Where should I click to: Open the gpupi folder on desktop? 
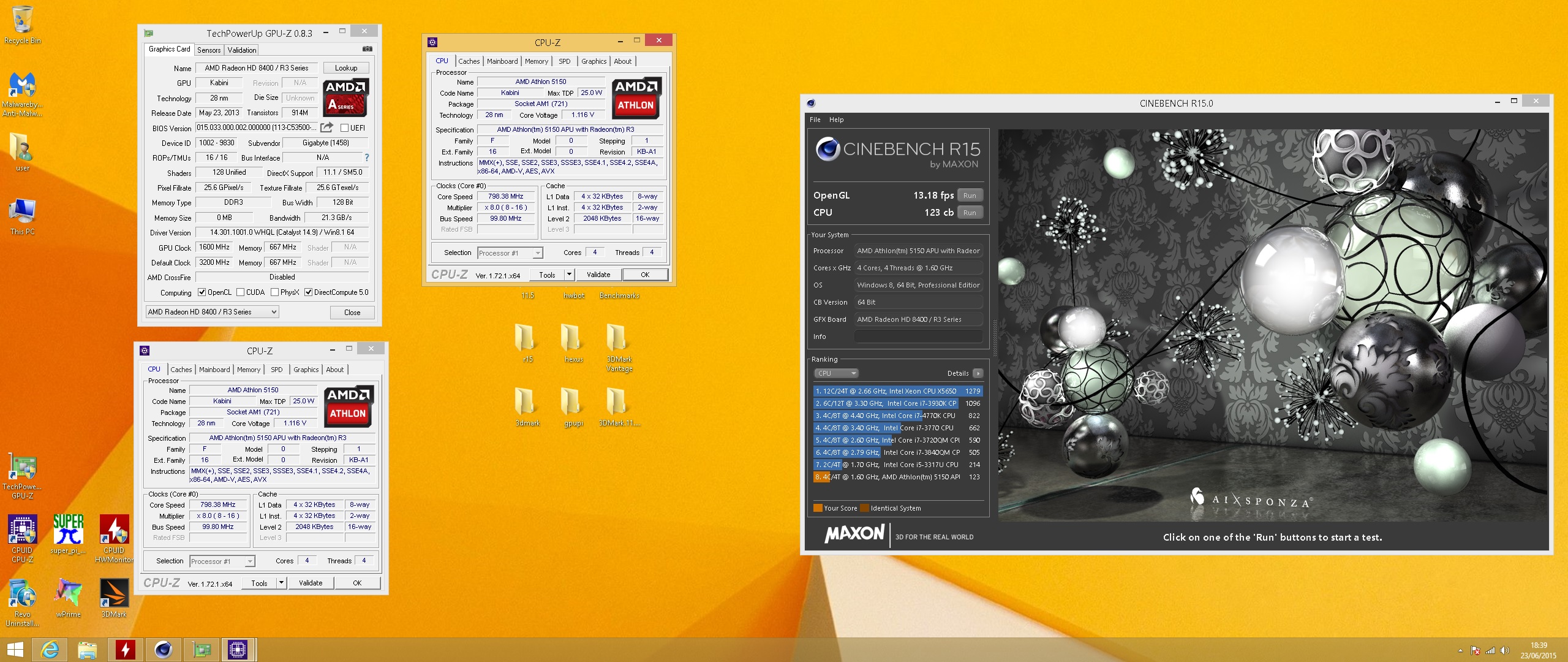[x=573, y=406]
